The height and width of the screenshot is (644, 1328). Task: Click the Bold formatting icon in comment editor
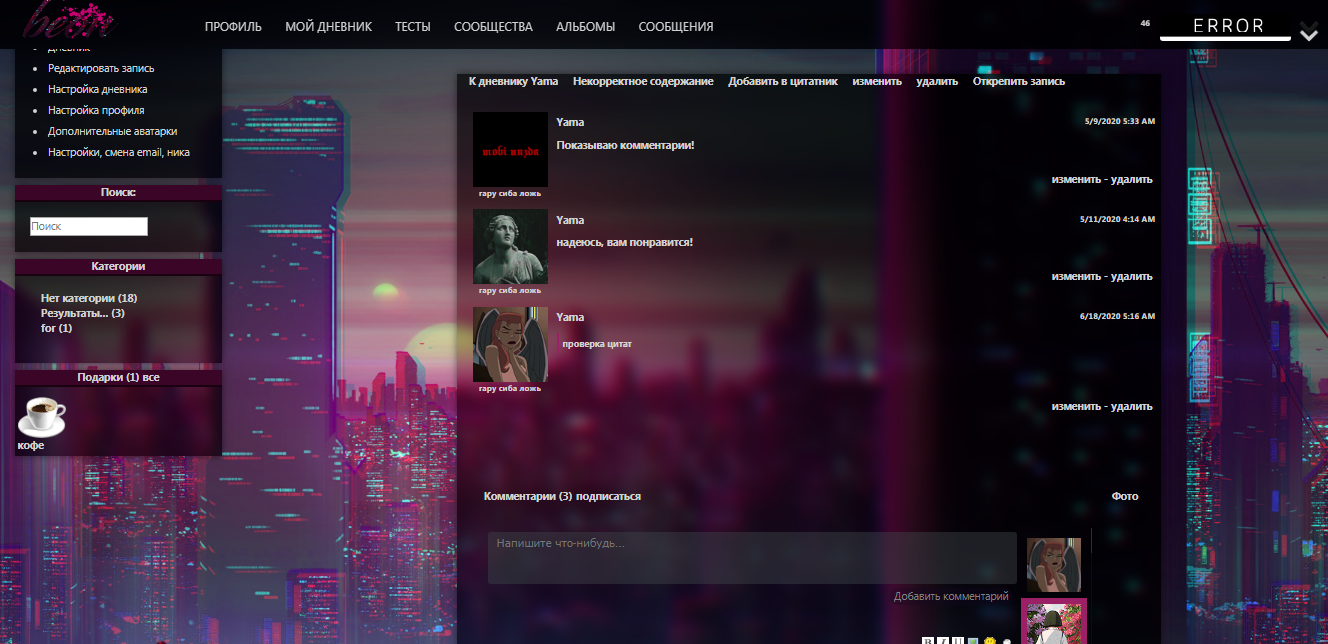[x=927, y=640]
